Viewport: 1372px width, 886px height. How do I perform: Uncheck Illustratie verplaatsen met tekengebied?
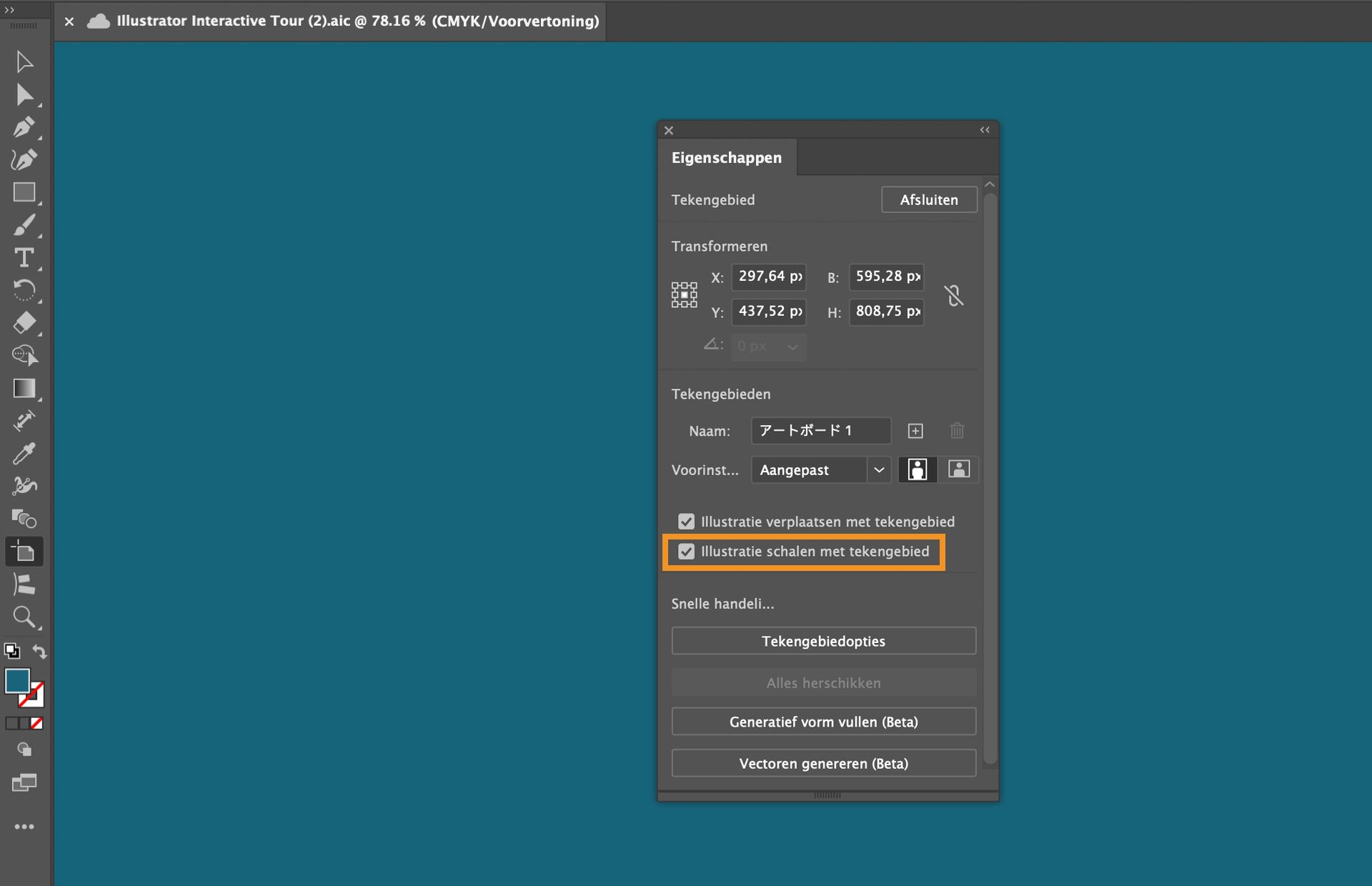687,521
